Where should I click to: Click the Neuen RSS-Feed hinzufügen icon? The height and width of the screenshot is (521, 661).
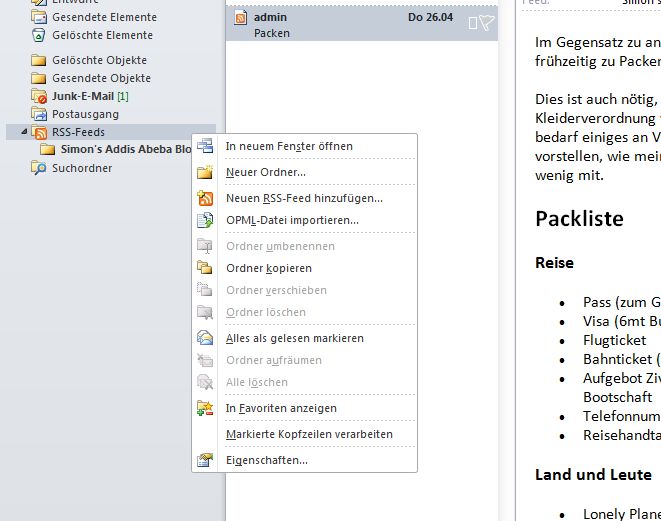[x=205, y=198]
